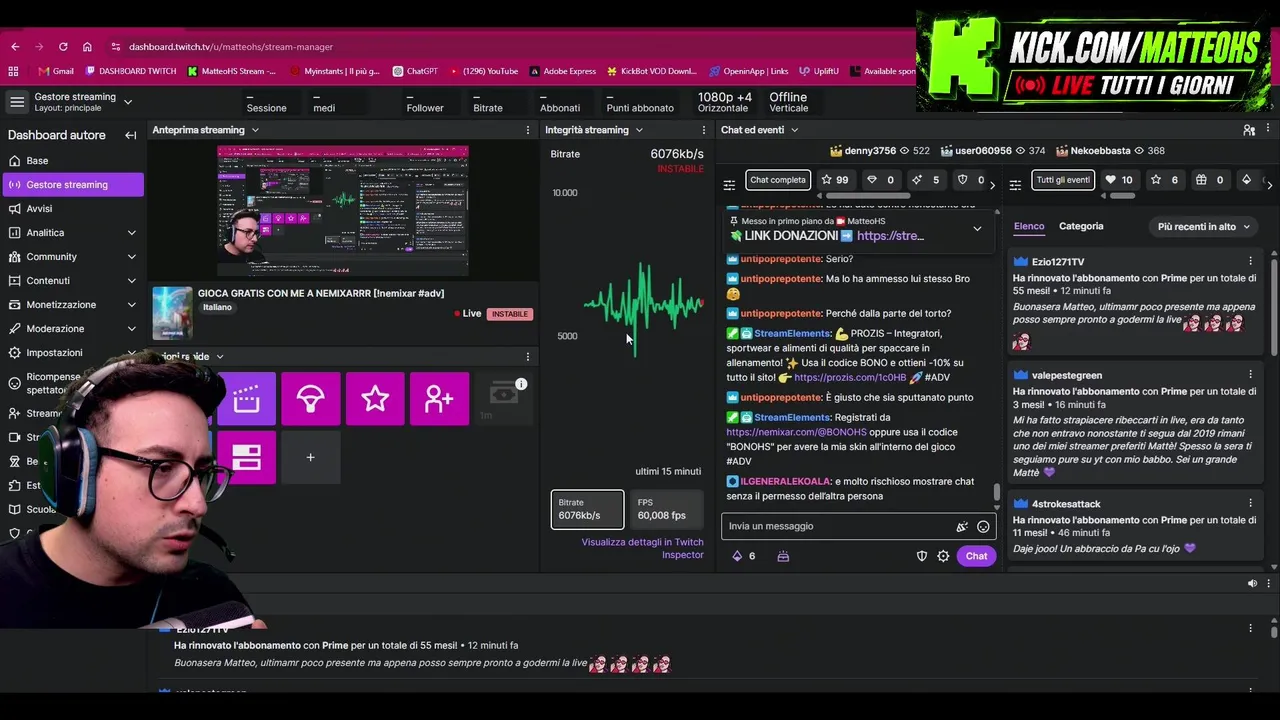This screenshot has width=1280, height=720.
Task: Open the Più recenti in alto sort dropdown
Action: tap(1204, 227)
